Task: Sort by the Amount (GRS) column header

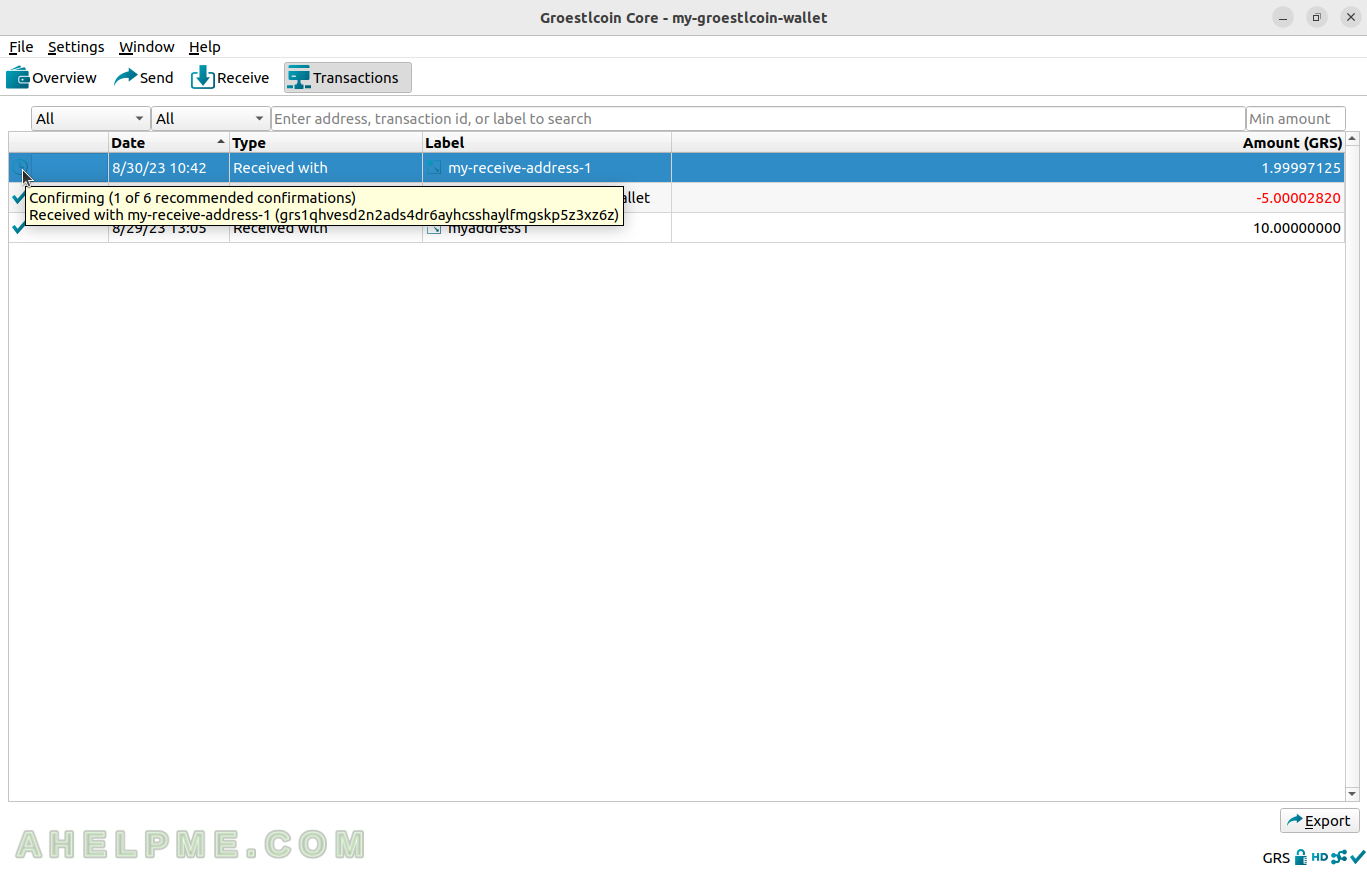Action: 1008,143
